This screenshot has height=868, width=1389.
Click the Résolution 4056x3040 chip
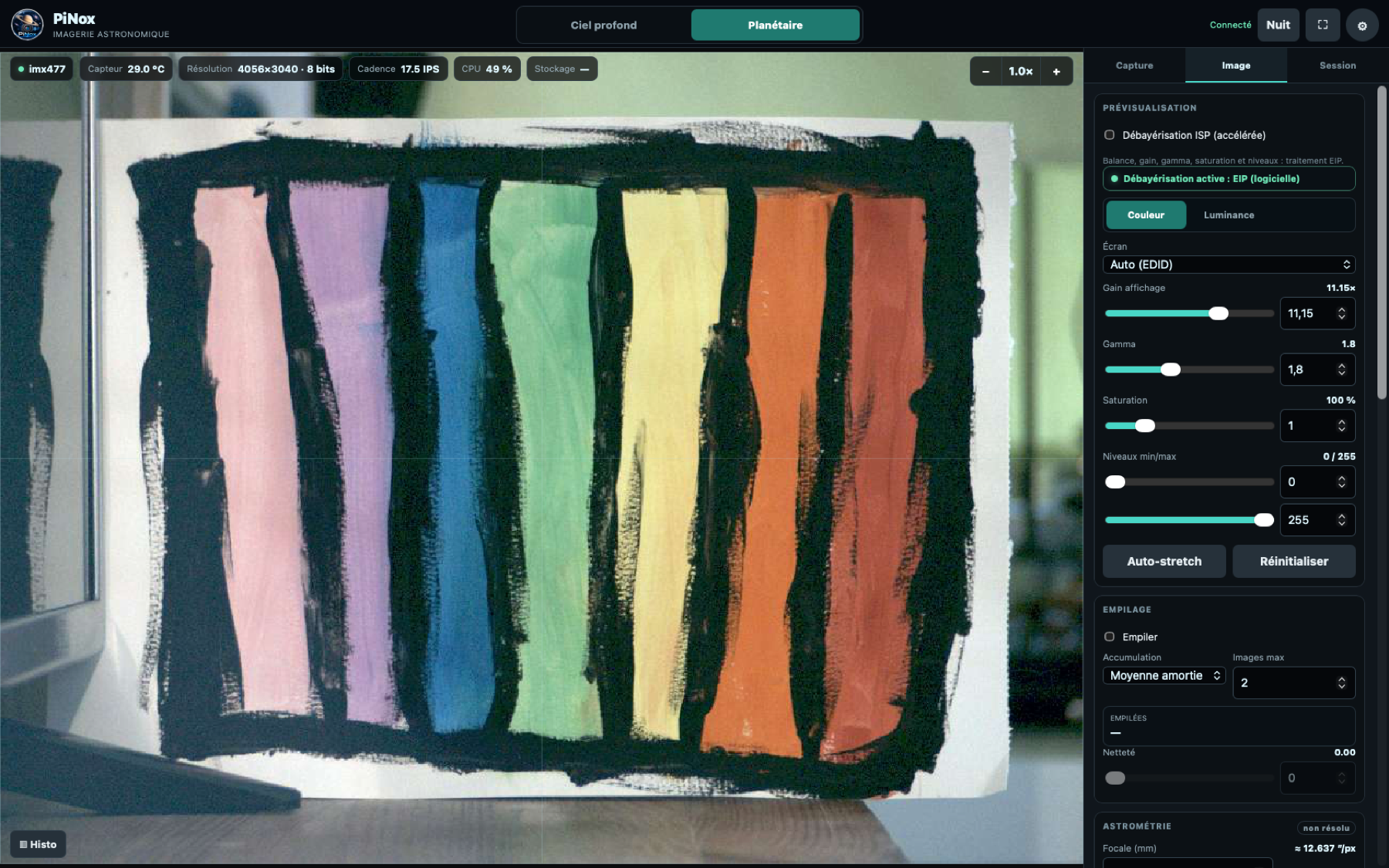[261, 69]
